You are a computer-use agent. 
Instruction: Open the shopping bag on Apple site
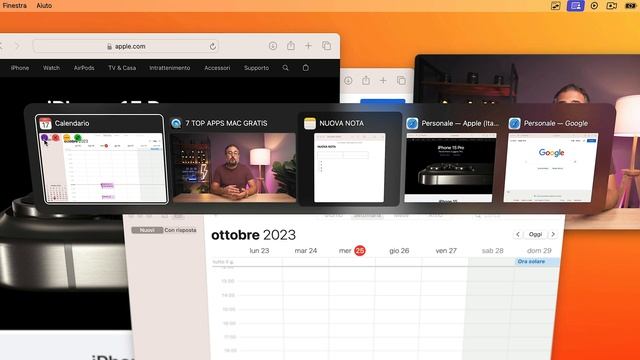coord(306,68)
